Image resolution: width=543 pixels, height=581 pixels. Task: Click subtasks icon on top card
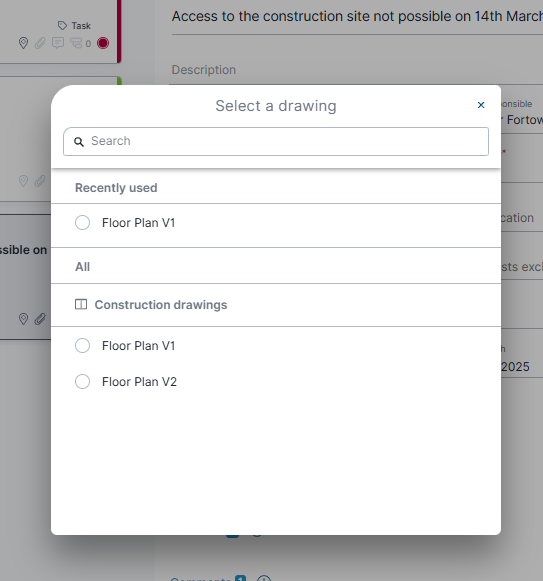[x=76, y=43]
